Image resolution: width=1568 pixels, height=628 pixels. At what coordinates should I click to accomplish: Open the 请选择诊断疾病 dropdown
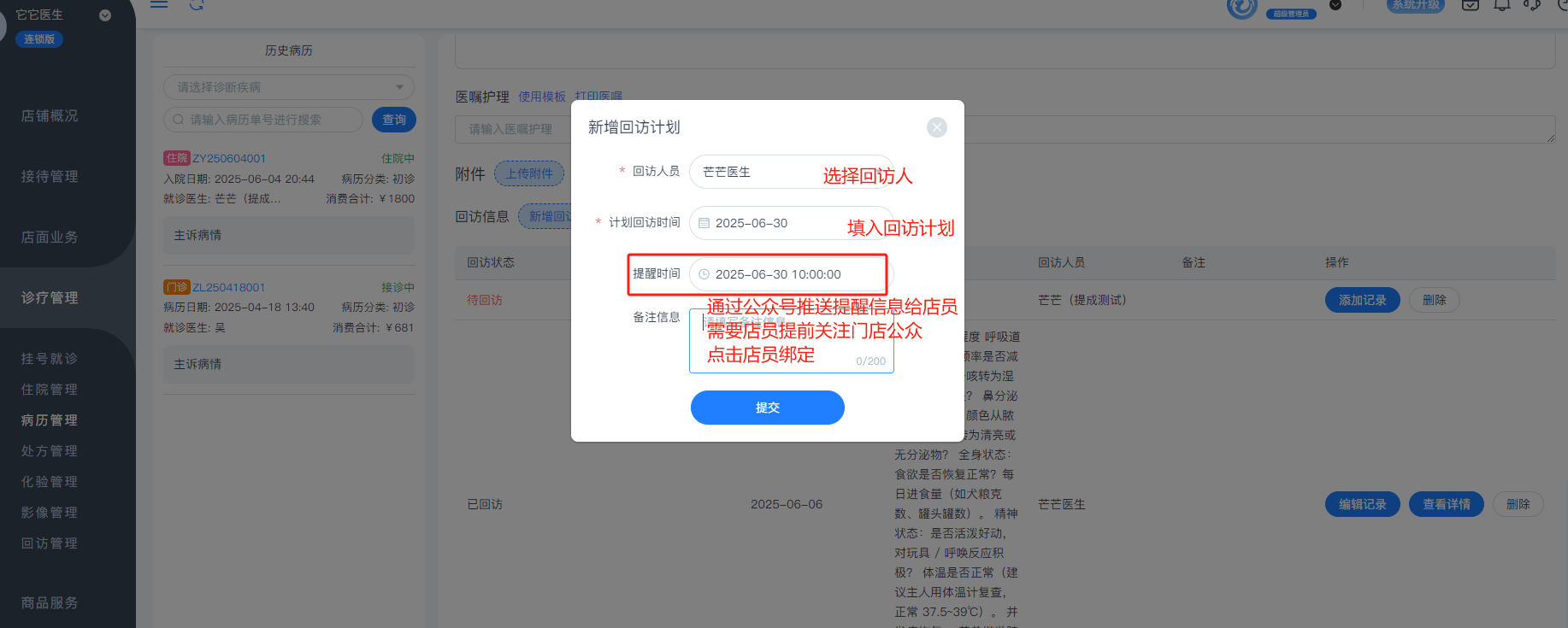pyautogui.click(x=289, y=87)
